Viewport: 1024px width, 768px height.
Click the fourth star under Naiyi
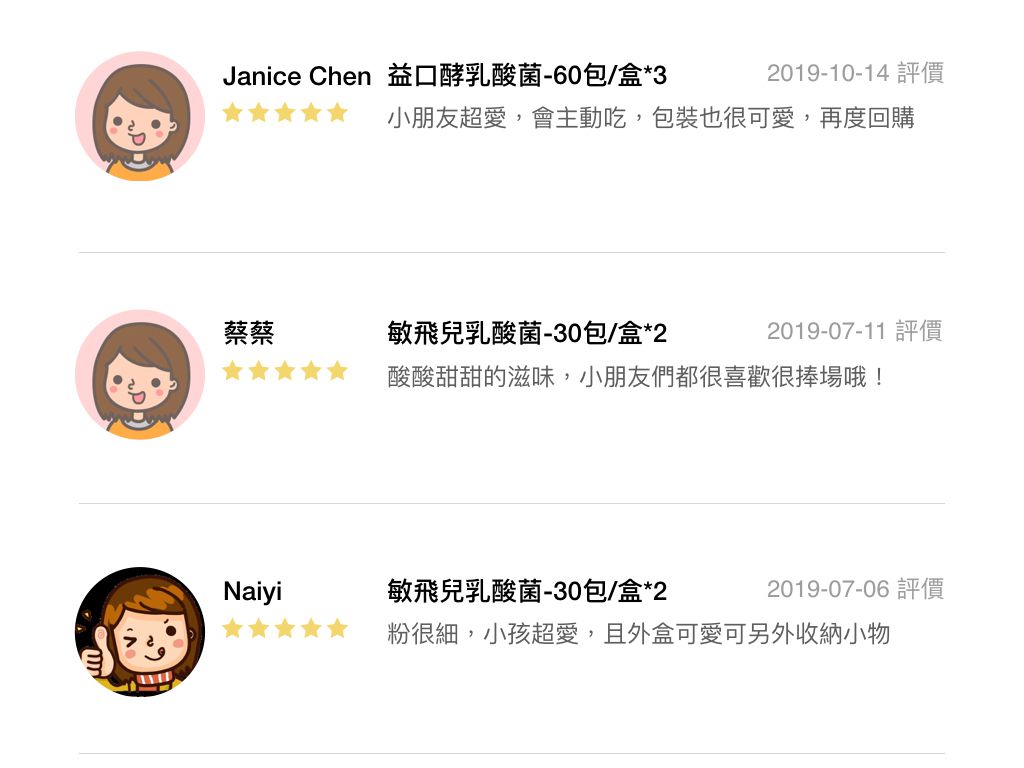[311, 629]
